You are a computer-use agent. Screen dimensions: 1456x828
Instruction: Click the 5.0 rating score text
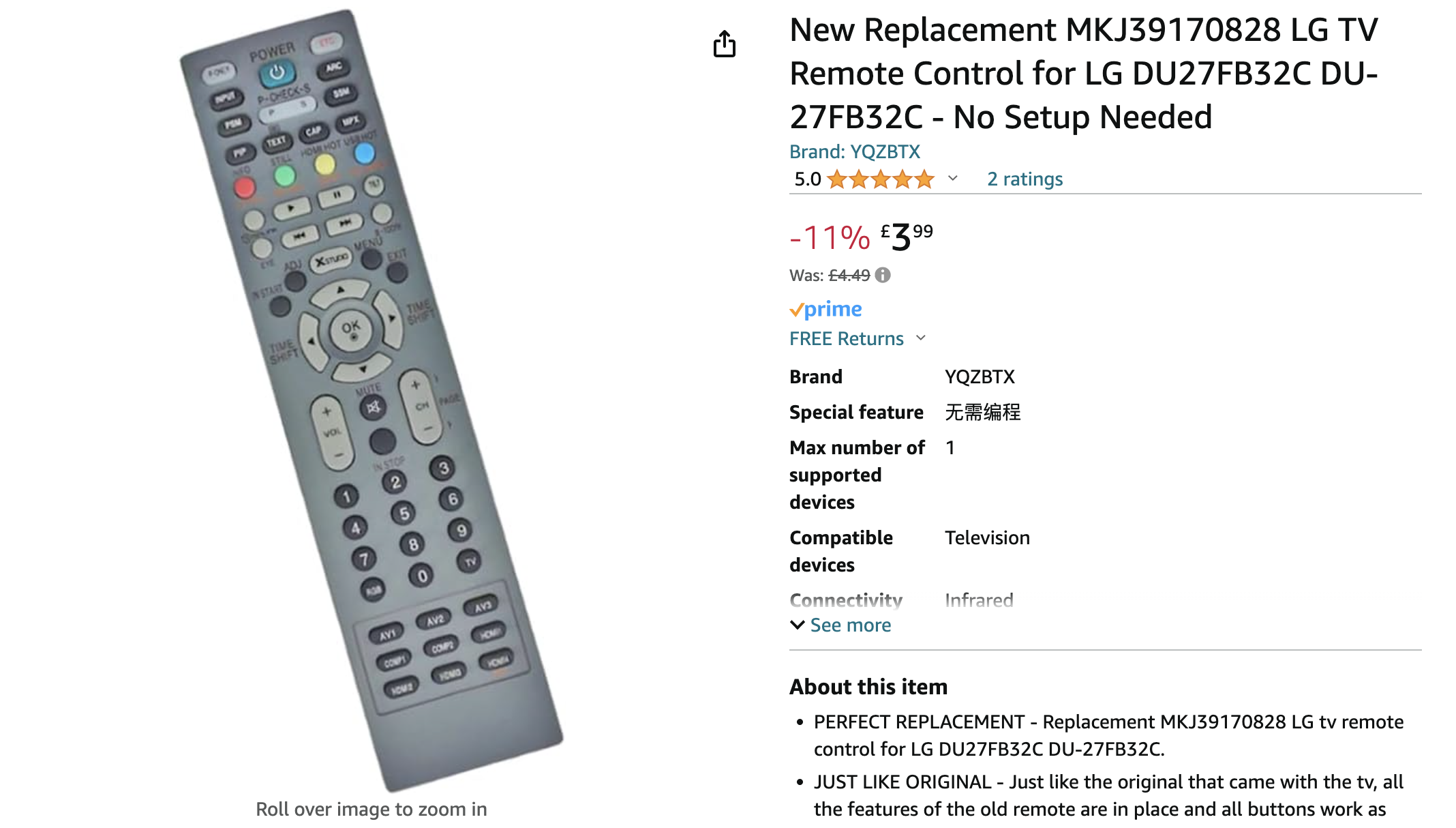point(807,179)
